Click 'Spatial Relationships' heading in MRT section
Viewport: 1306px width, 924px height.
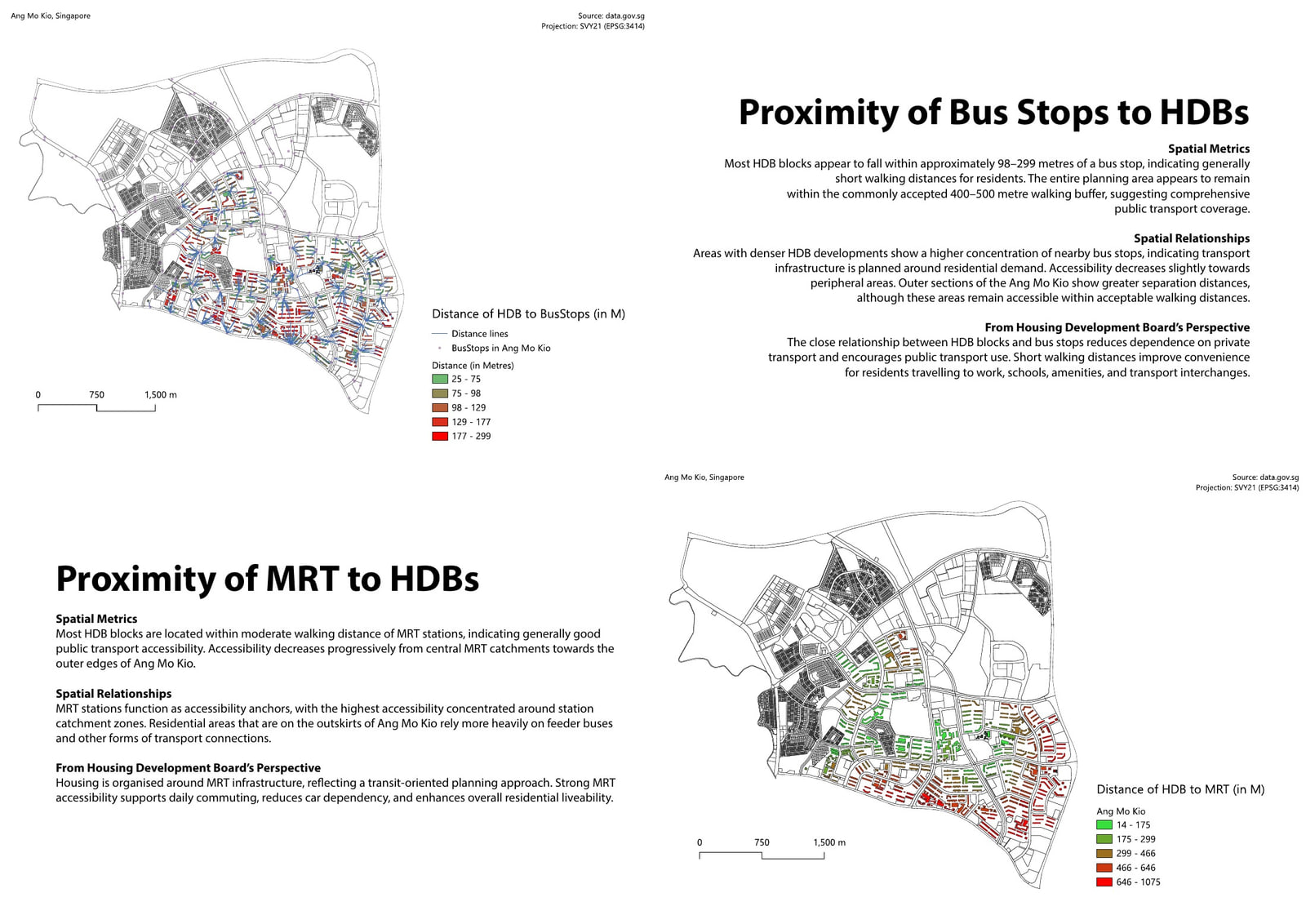click(113, 694)
